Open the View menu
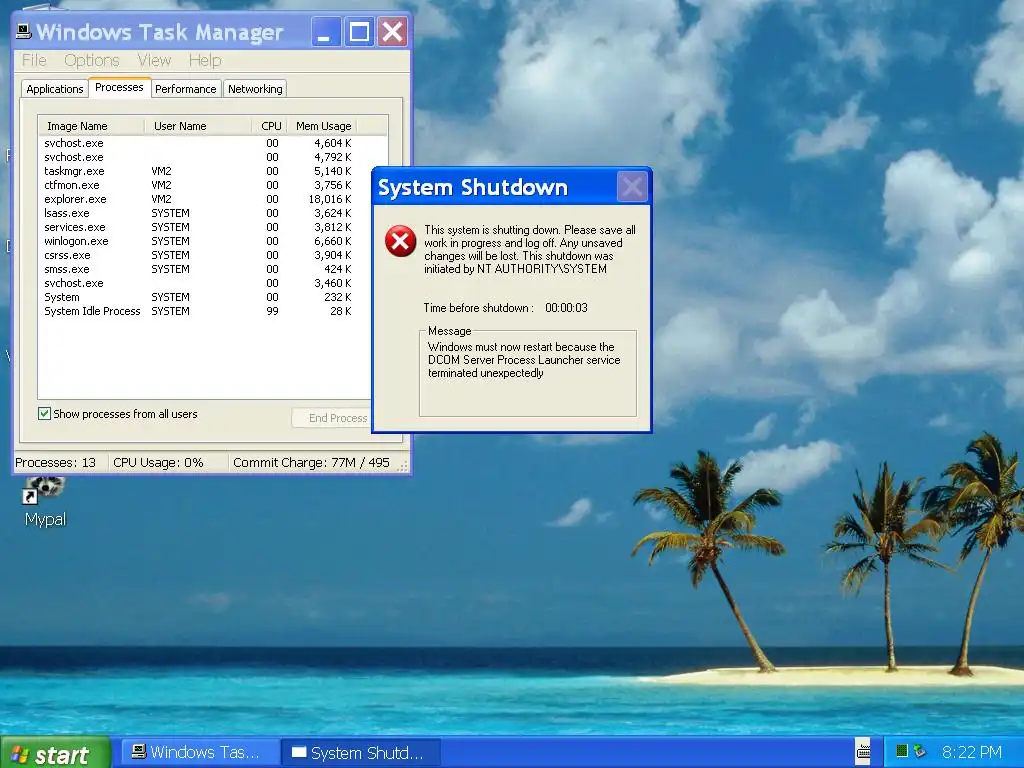Viewport: 1024px width, 768px height. 154,60
